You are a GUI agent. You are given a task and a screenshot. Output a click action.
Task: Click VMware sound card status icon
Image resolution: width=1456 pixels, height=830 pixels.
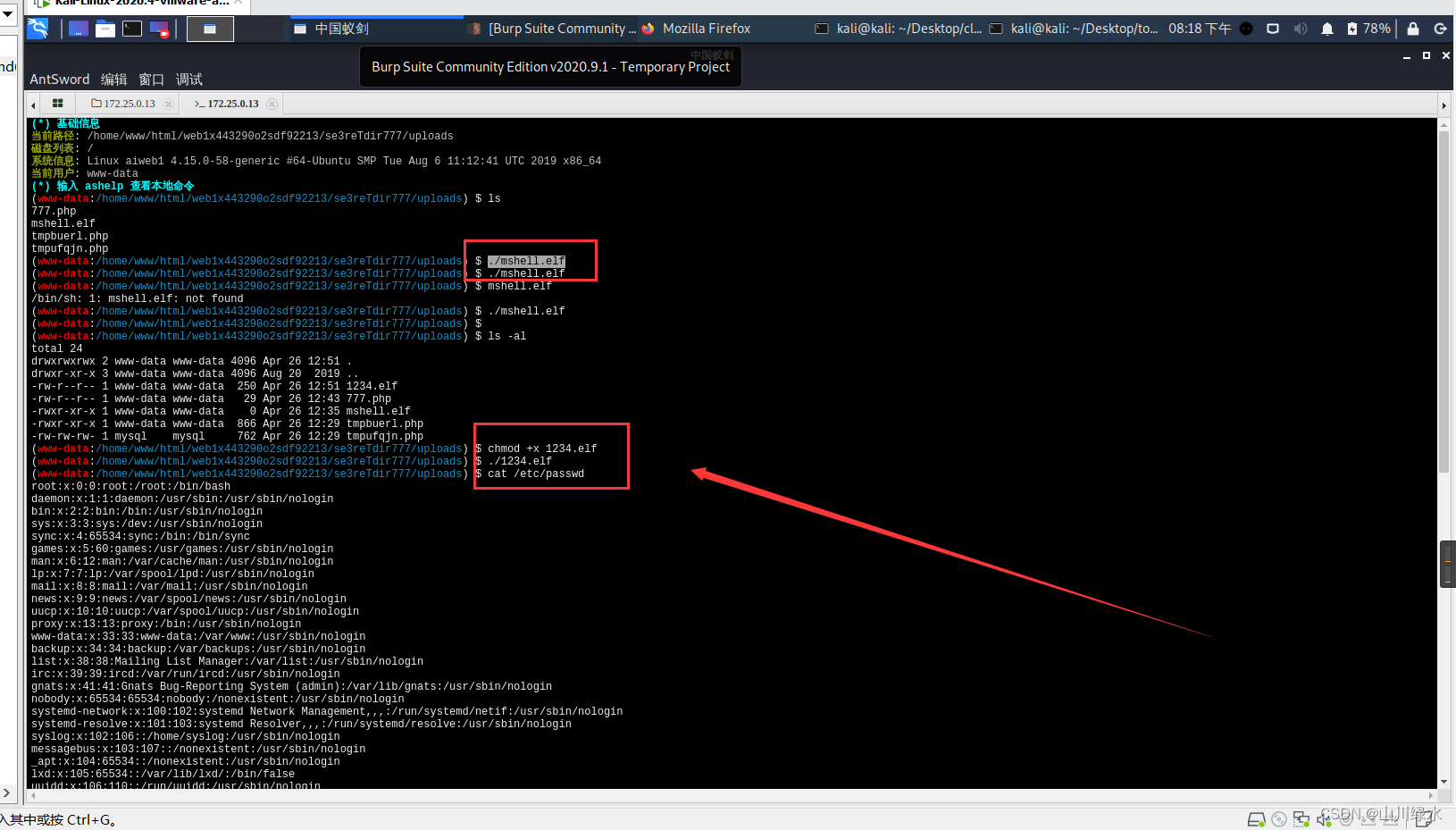(x=1324, y=819)
